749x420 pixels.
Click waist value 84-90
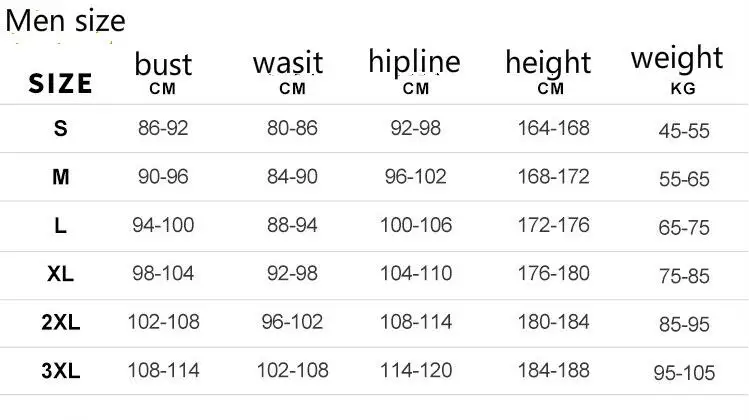pyautogui.click(x=292, y=177)
